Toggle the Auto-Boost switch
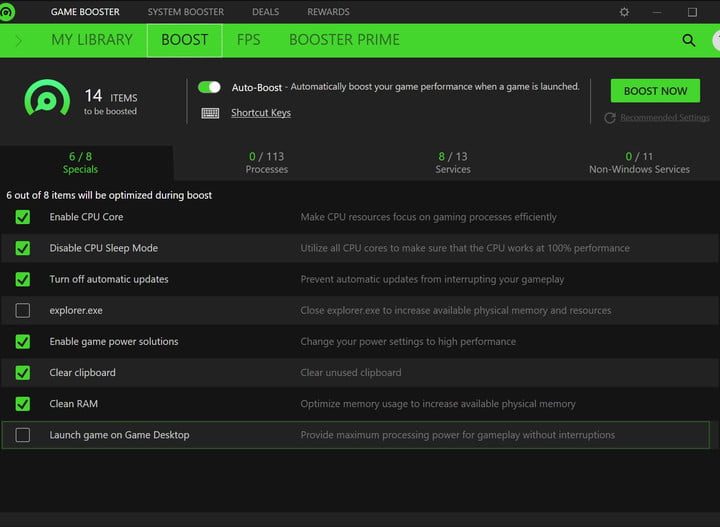The width and height of the screenshot is (720, 527). pyautogui.click(x=209, y=87)
